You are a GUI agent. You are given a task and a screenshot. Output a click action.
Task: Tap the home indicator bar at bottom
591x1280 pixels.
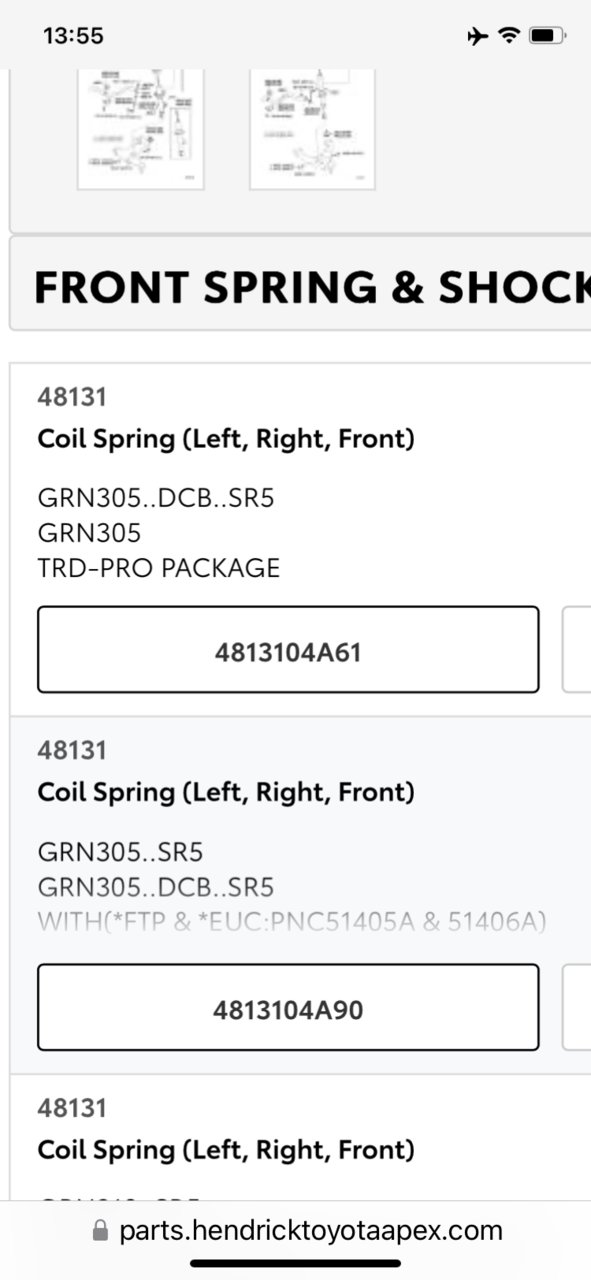tap(296, 1264)
